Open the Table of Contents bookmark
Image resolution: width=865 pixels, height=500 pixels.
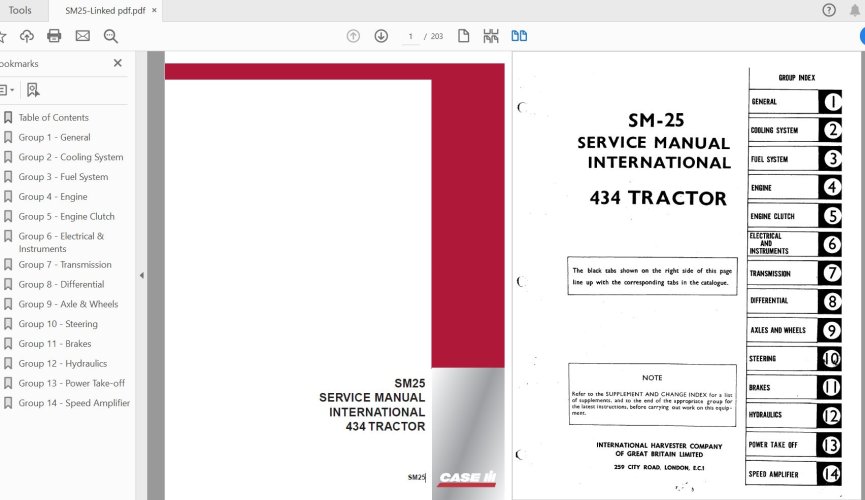[x=53, y=118]
